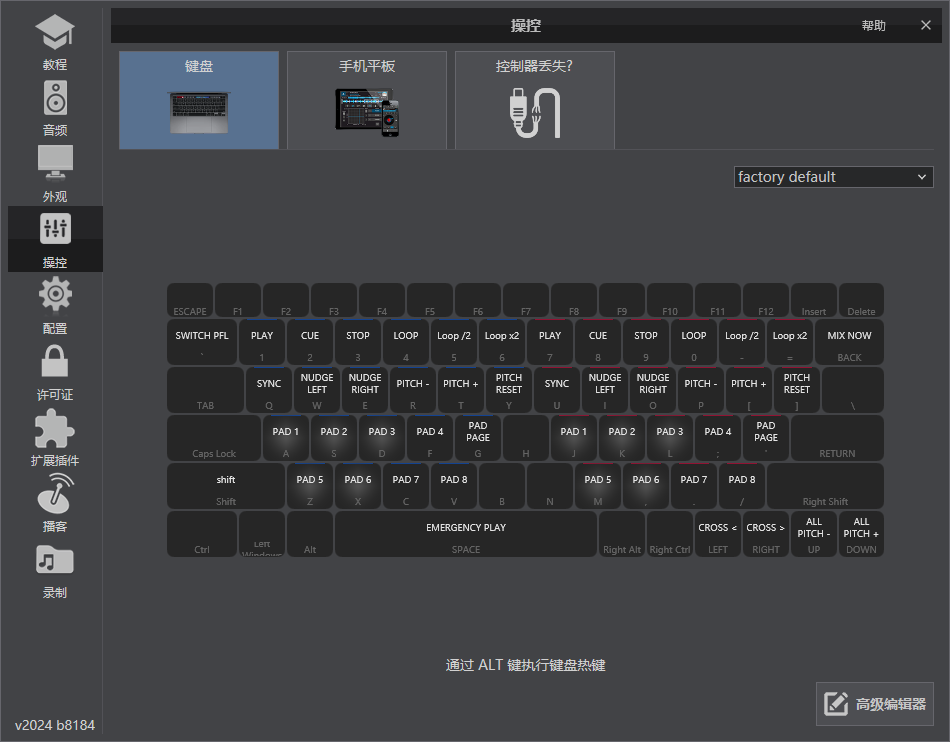Click the ALL PITCH - up key

point(813,534)
